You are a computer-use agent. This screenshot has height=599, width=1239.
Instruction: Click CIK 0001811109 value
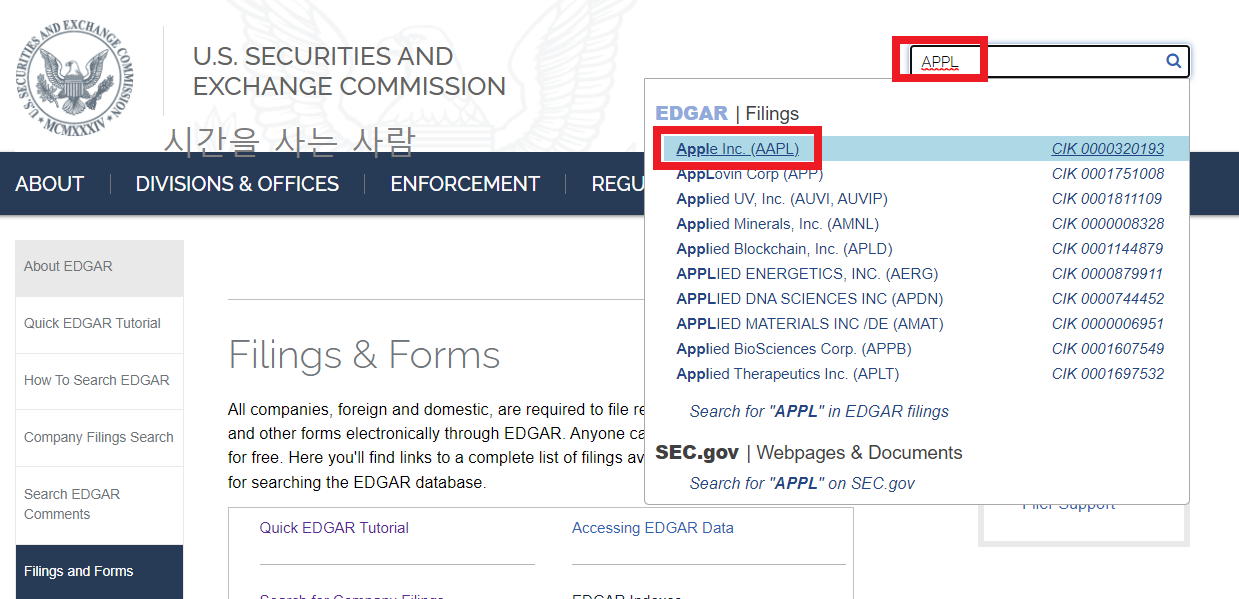click(x=1108, y=199)
